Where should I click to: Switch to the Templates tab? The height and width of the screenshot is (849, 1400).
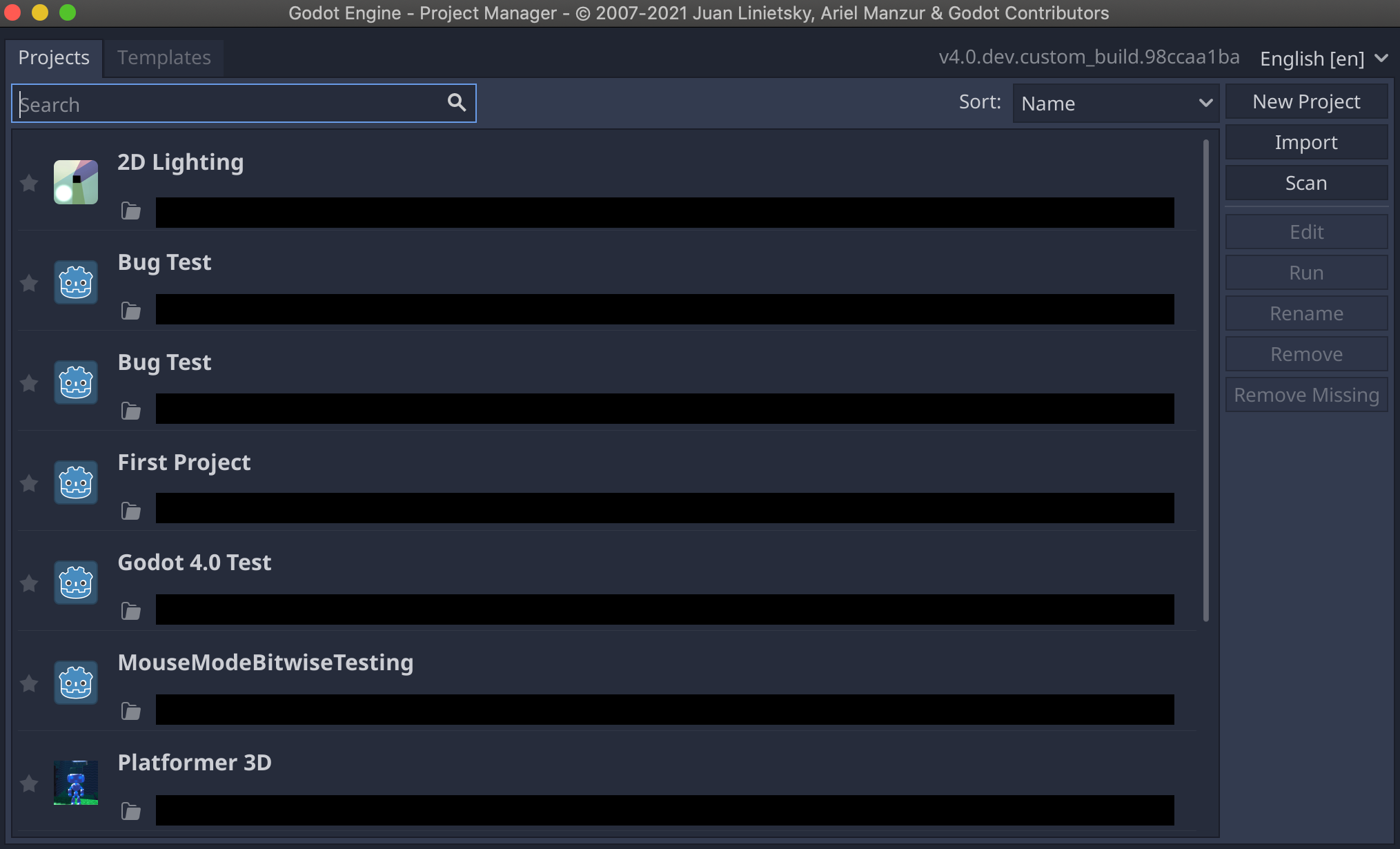(164, 57)
